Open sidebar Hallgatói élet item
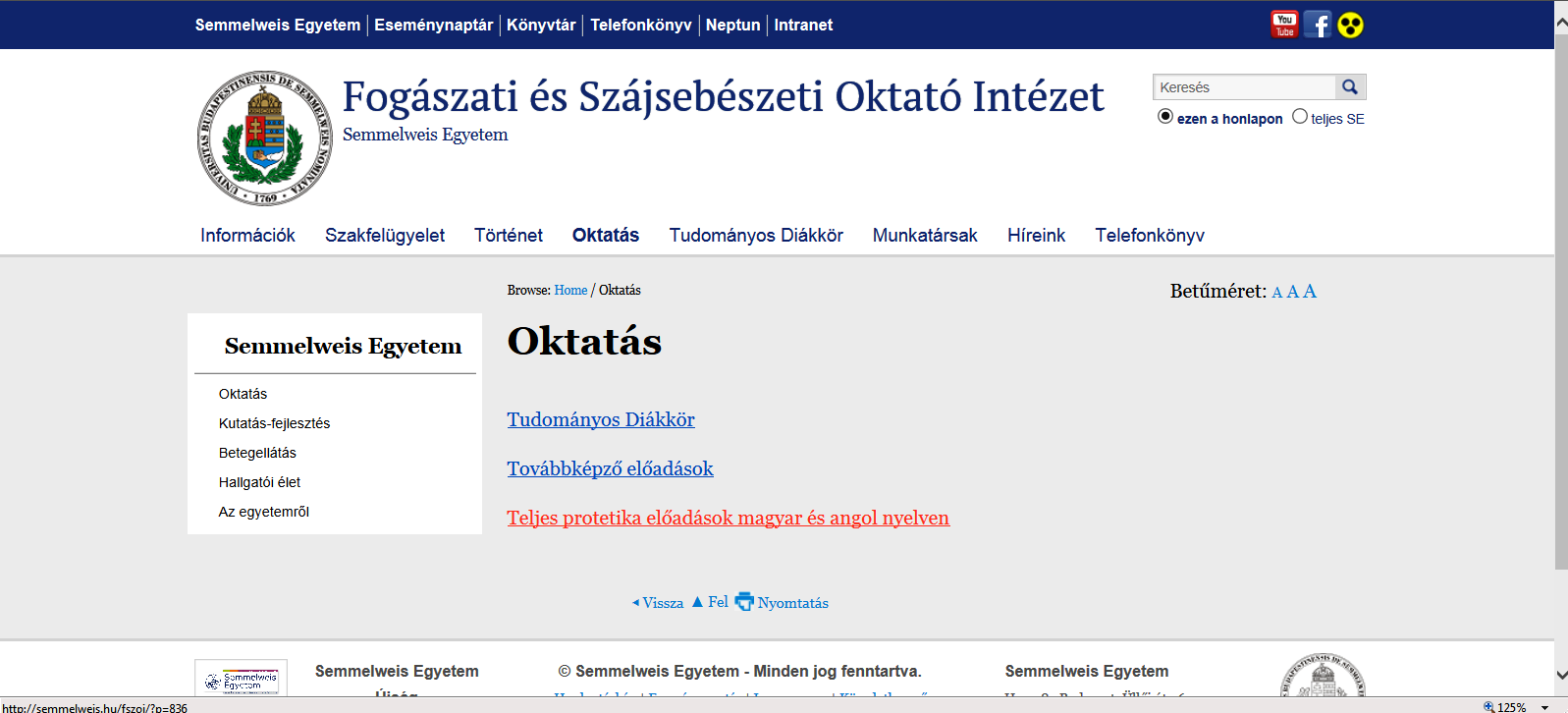This screenshot has width=1568, height=713. coord(259,482)
